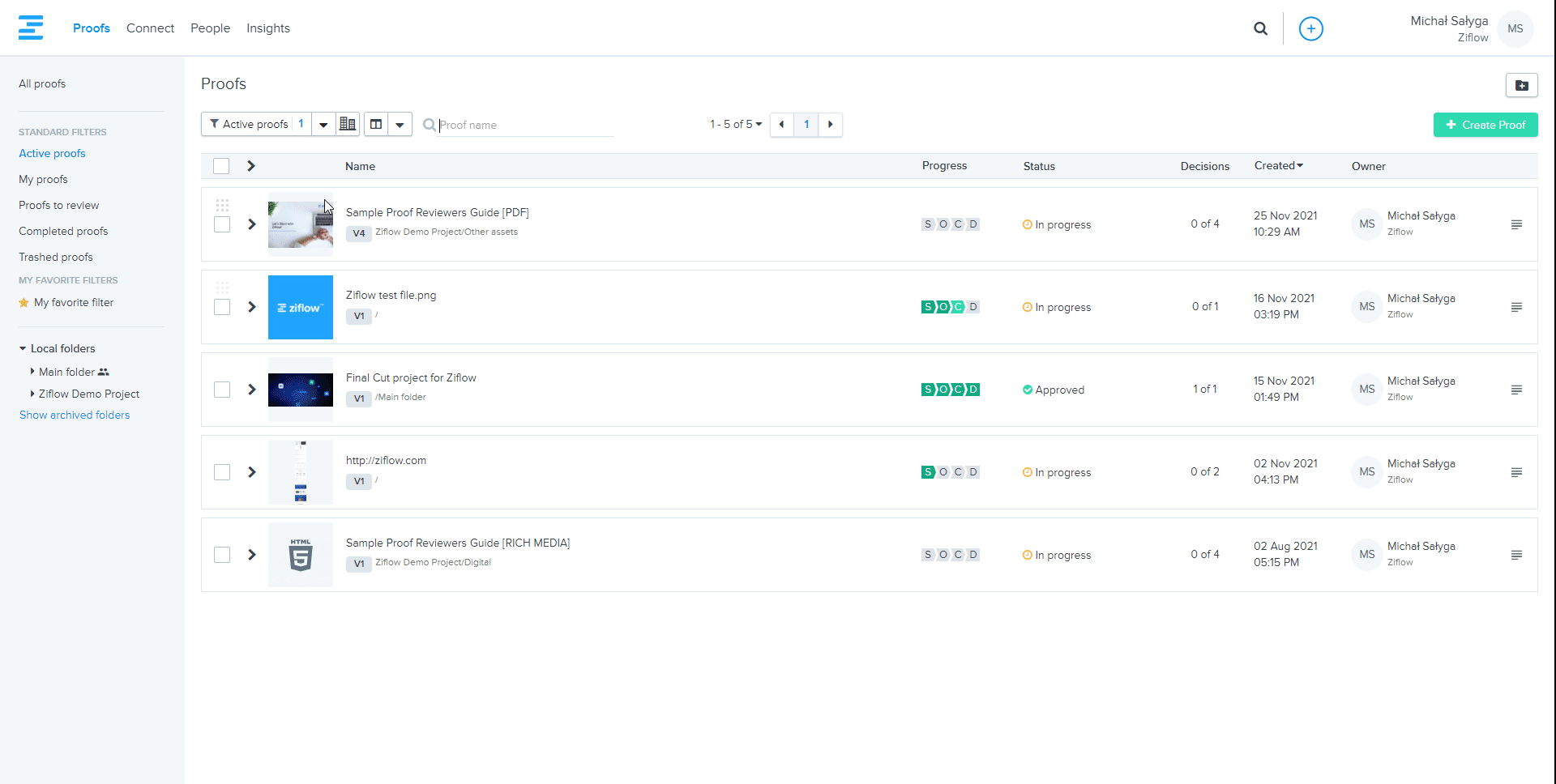
Task: Click the search magnifier icon in header
Action: click(1260, 28)
